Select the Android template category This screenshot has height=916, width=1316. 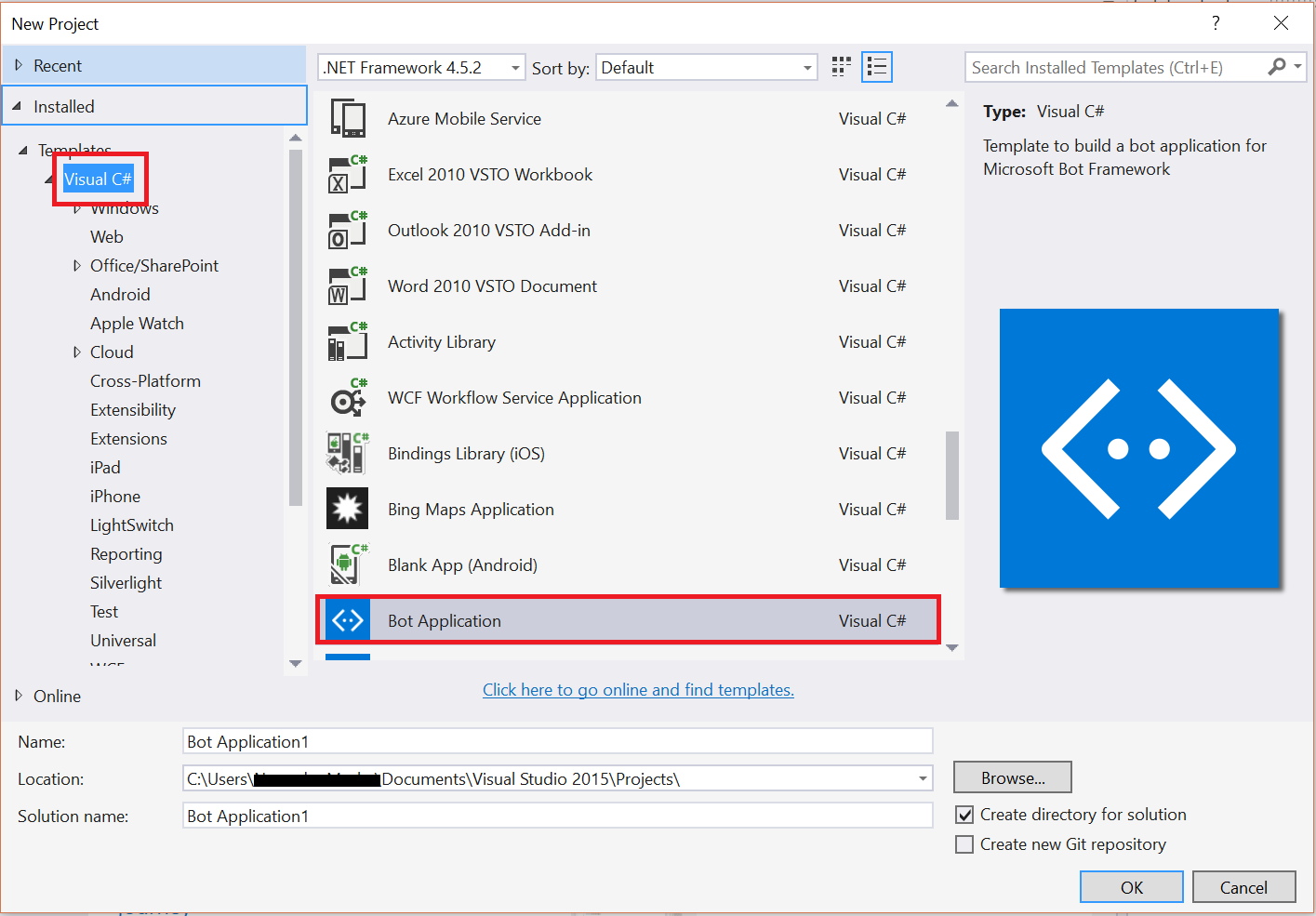pyautogui.click(x=120, y=295)
